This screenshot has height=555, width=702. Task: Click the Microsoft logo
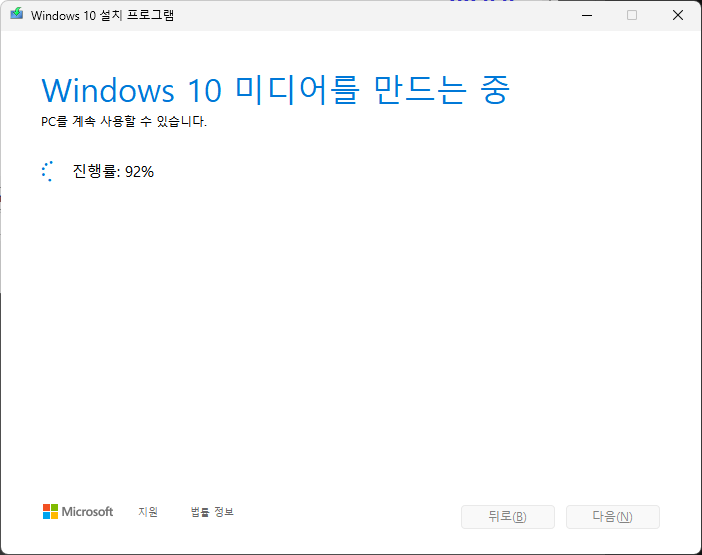click(x=78, y=512)
